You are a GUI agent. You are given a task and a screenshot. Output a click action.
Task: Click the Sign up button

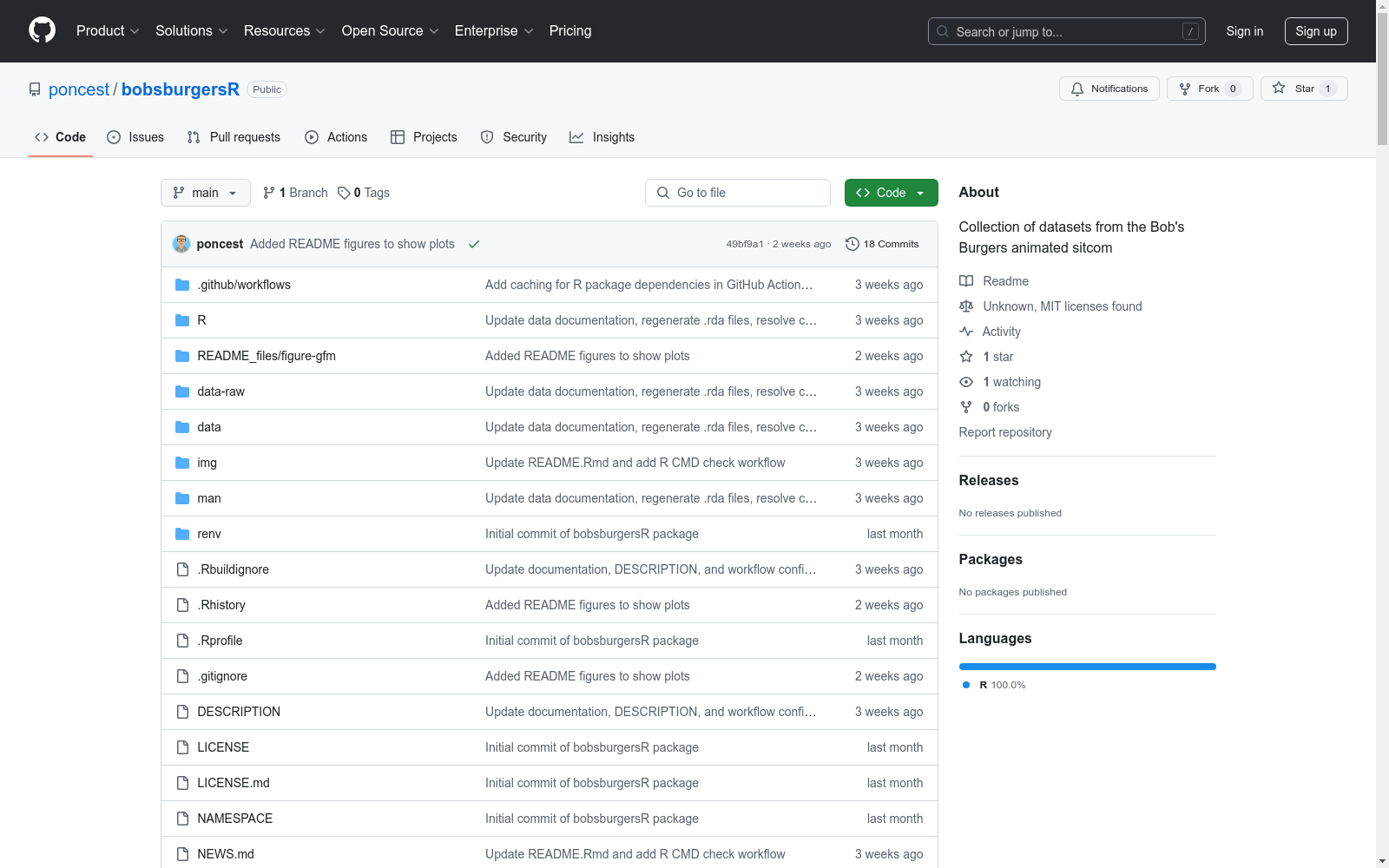pos(1316,31)
